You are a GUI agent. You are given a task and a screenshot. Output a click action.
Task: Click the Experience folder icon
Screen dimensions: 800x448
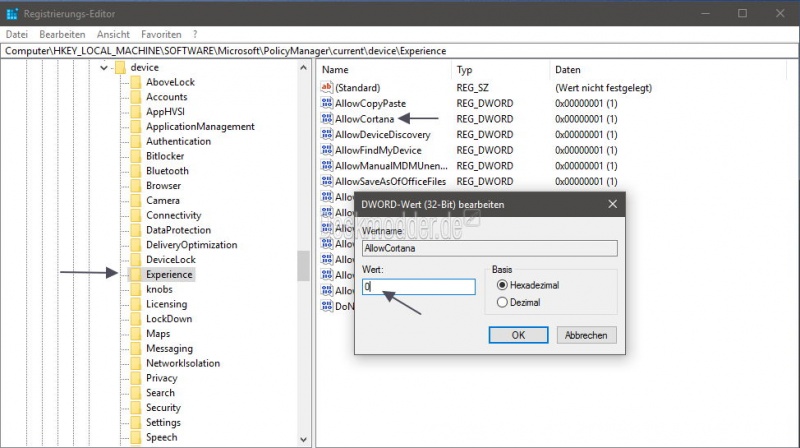click(136, 275)
